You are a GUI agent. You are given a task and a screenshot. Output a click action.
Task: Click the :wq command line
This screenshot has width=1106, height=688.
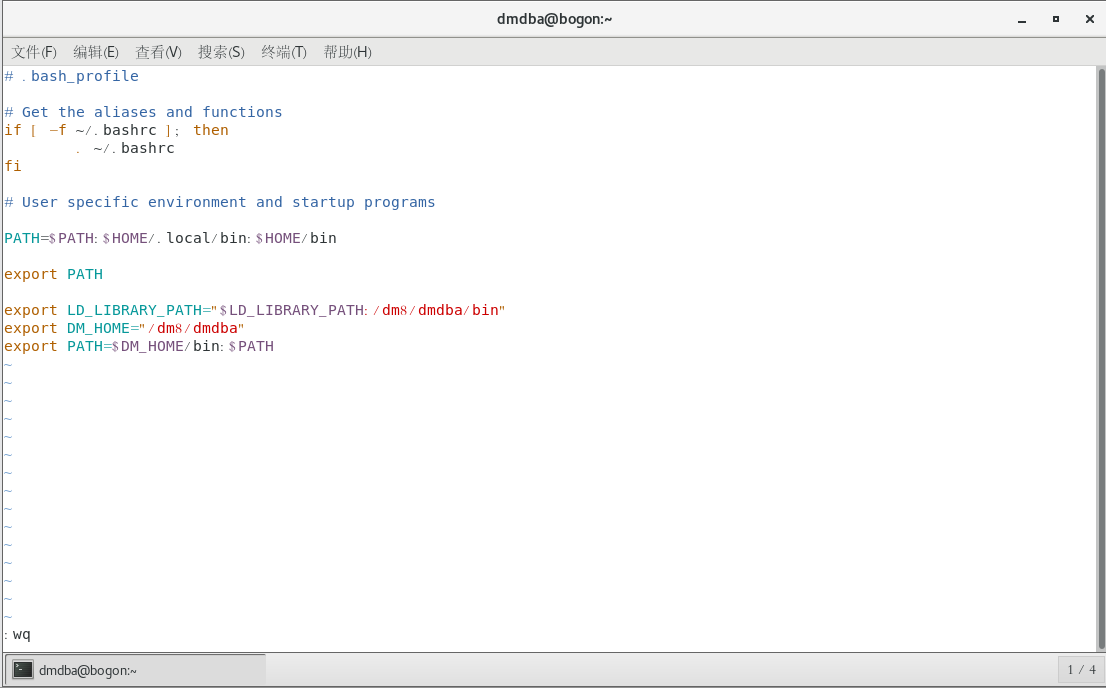pos(18,634)
